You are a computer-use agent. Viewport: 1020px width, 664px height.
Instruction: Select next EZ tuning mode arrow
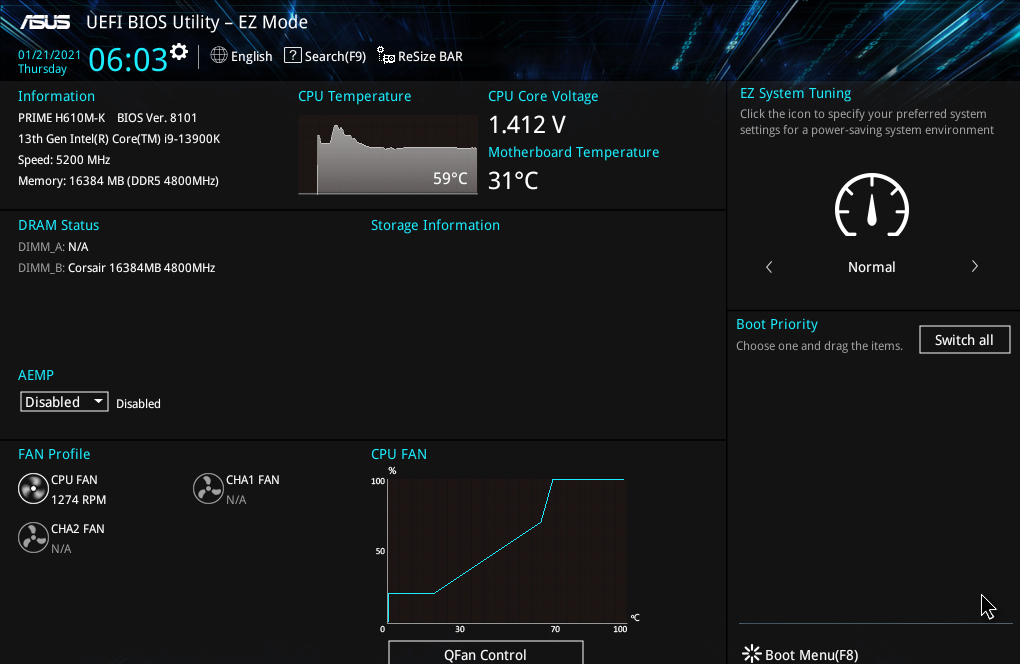click(974, 267)
